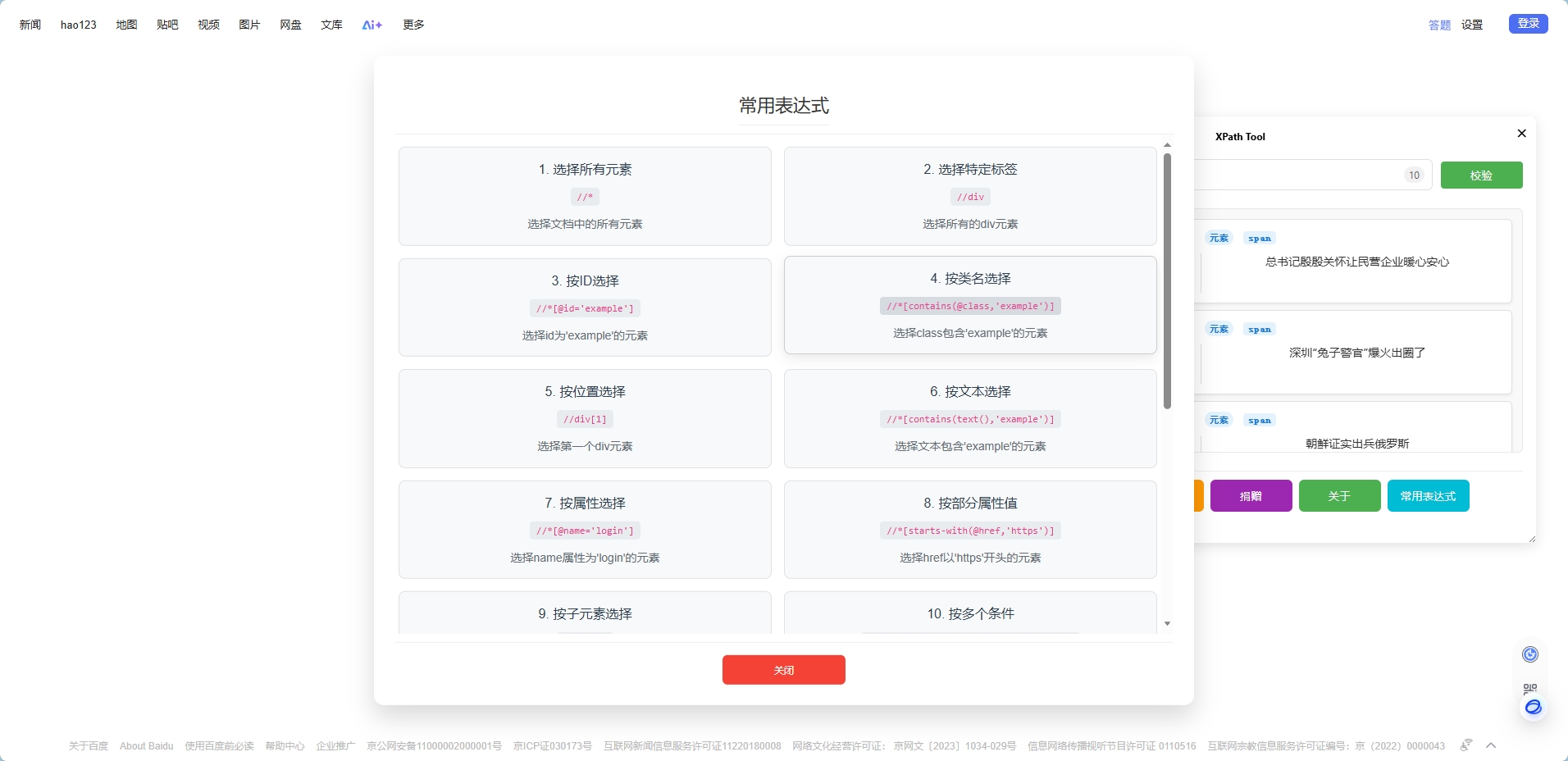The height and width of the screenshot is (761, 1568).
Task: Open the 地图 navigation link
Action: click(x=126, y=25)
